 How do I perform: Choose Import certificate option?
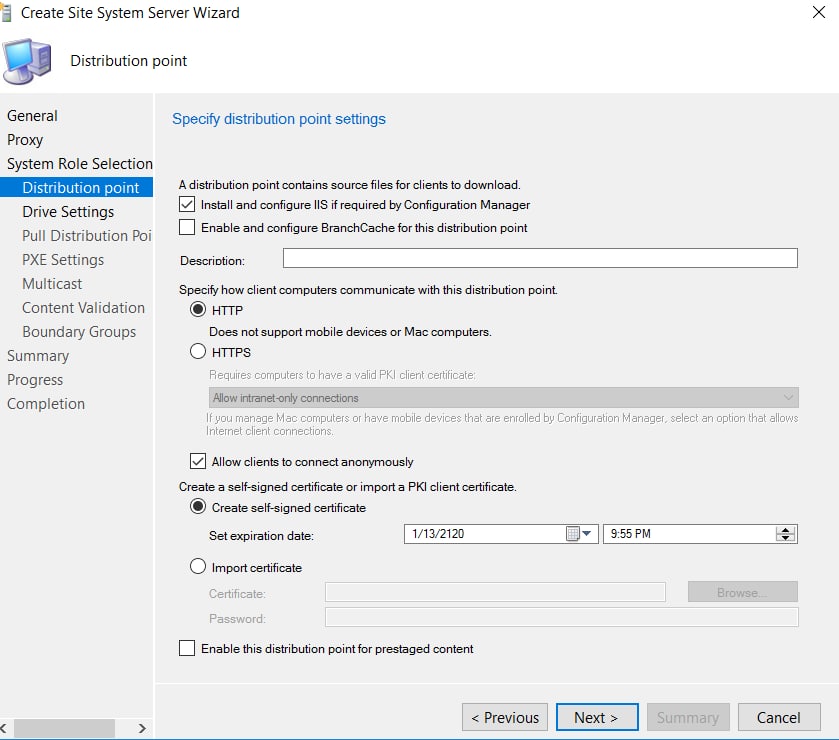(x=198, y=567)
